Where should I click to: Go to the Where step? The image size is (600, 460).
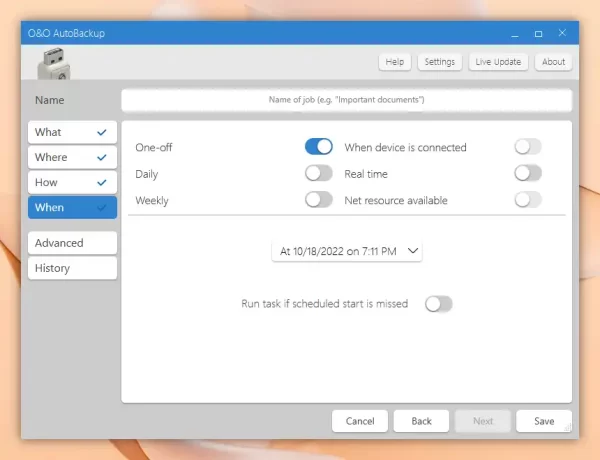pos(72,157)
